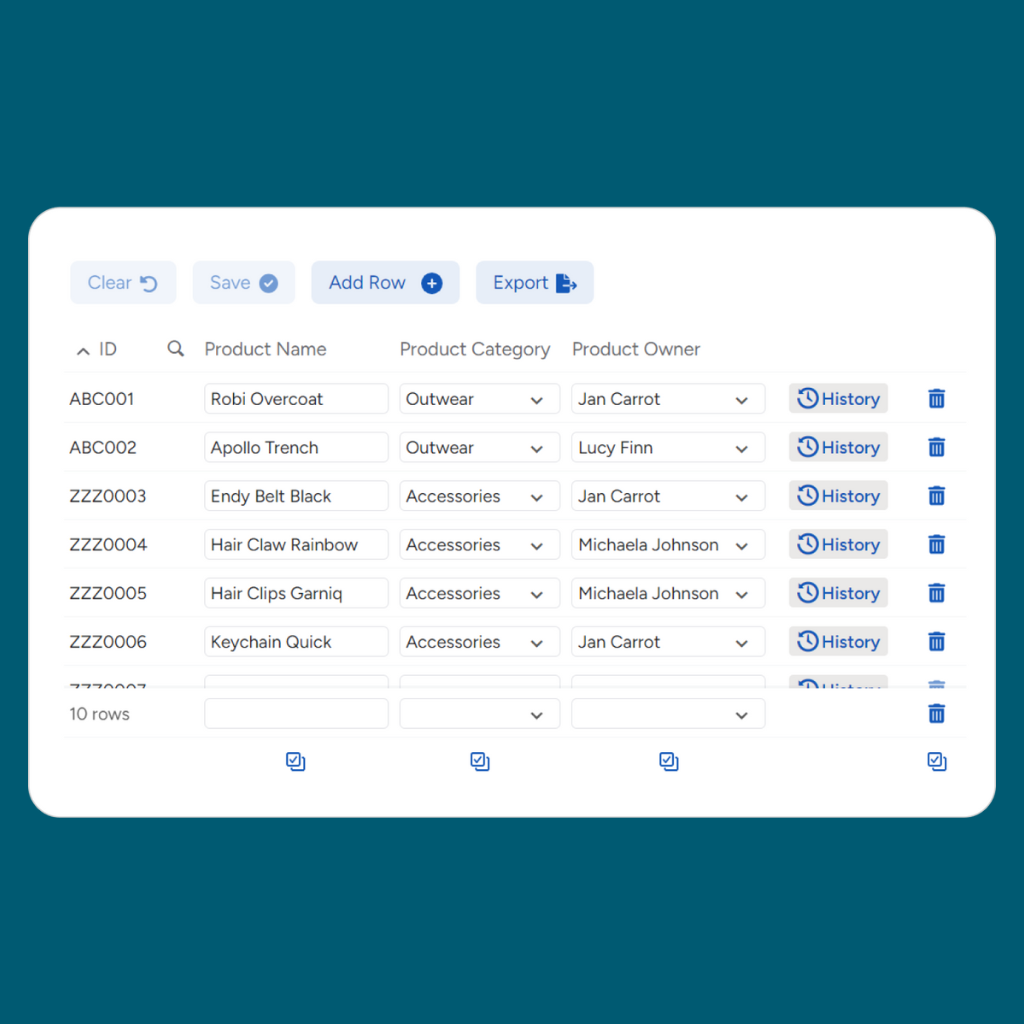Open History for ZZZ0005 Hair Clips row

[838, 593]
